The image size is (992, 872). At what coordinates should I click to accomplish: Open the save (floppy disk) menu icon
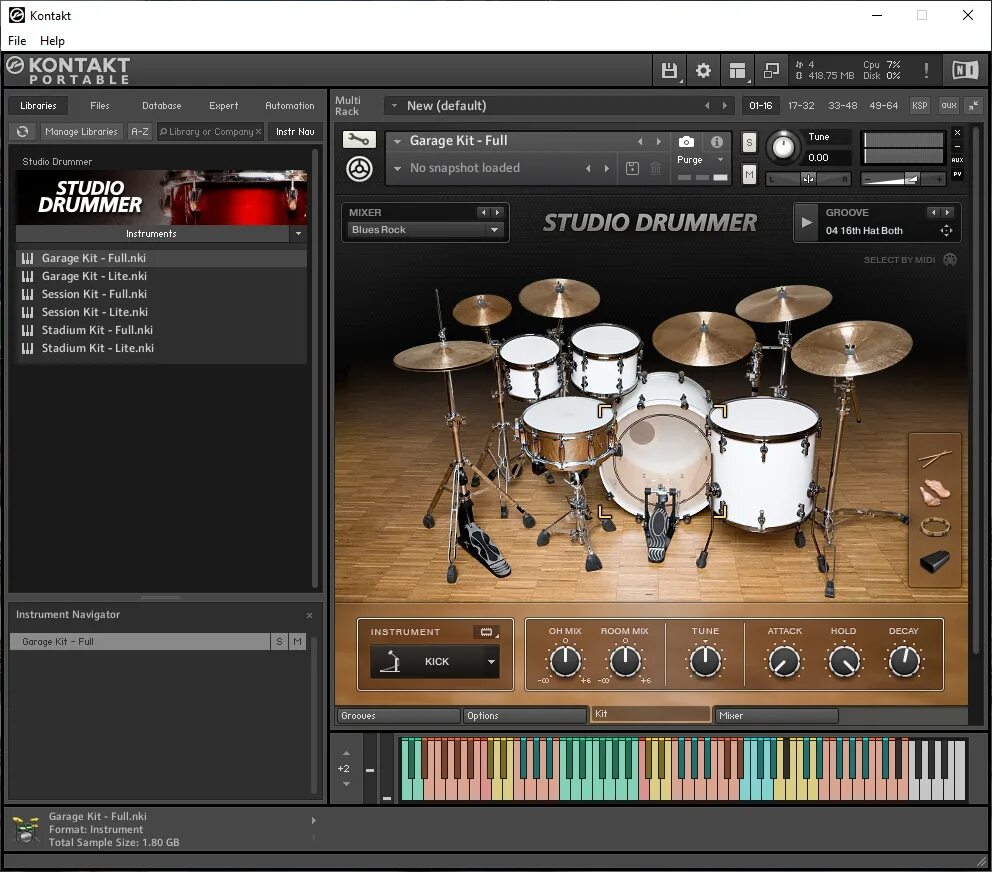pyautogui.click(x=669, y=70)
